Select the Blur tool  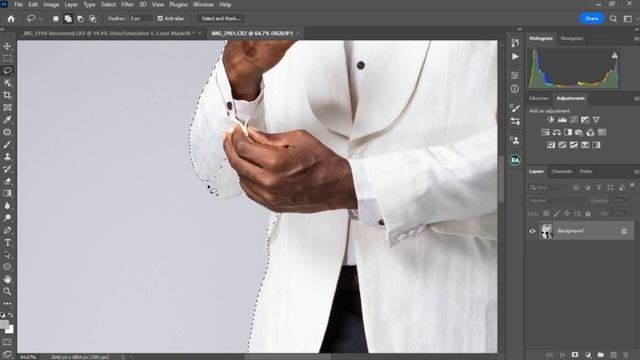pyautogui.click(x=7, y=205)
